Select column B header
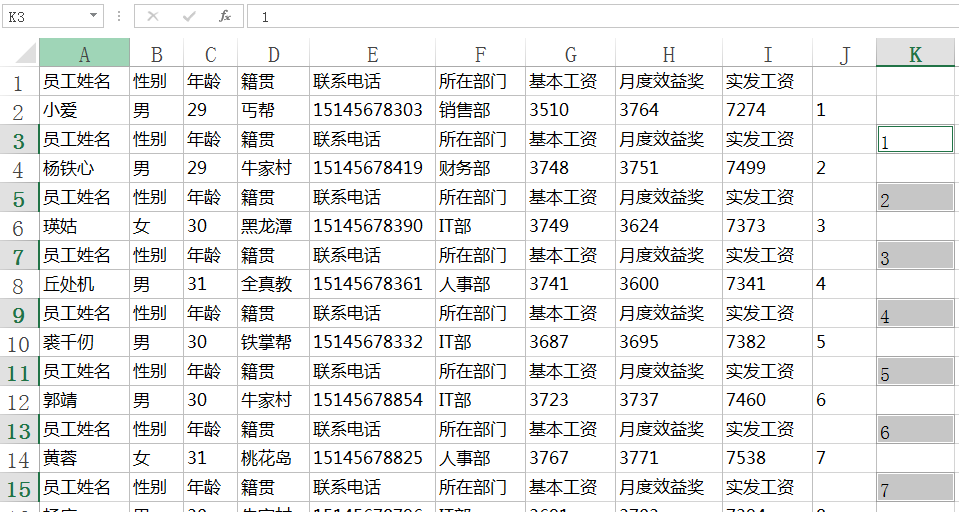The width and height of the screenshot is (959, 512). click(x=157, y=53)
